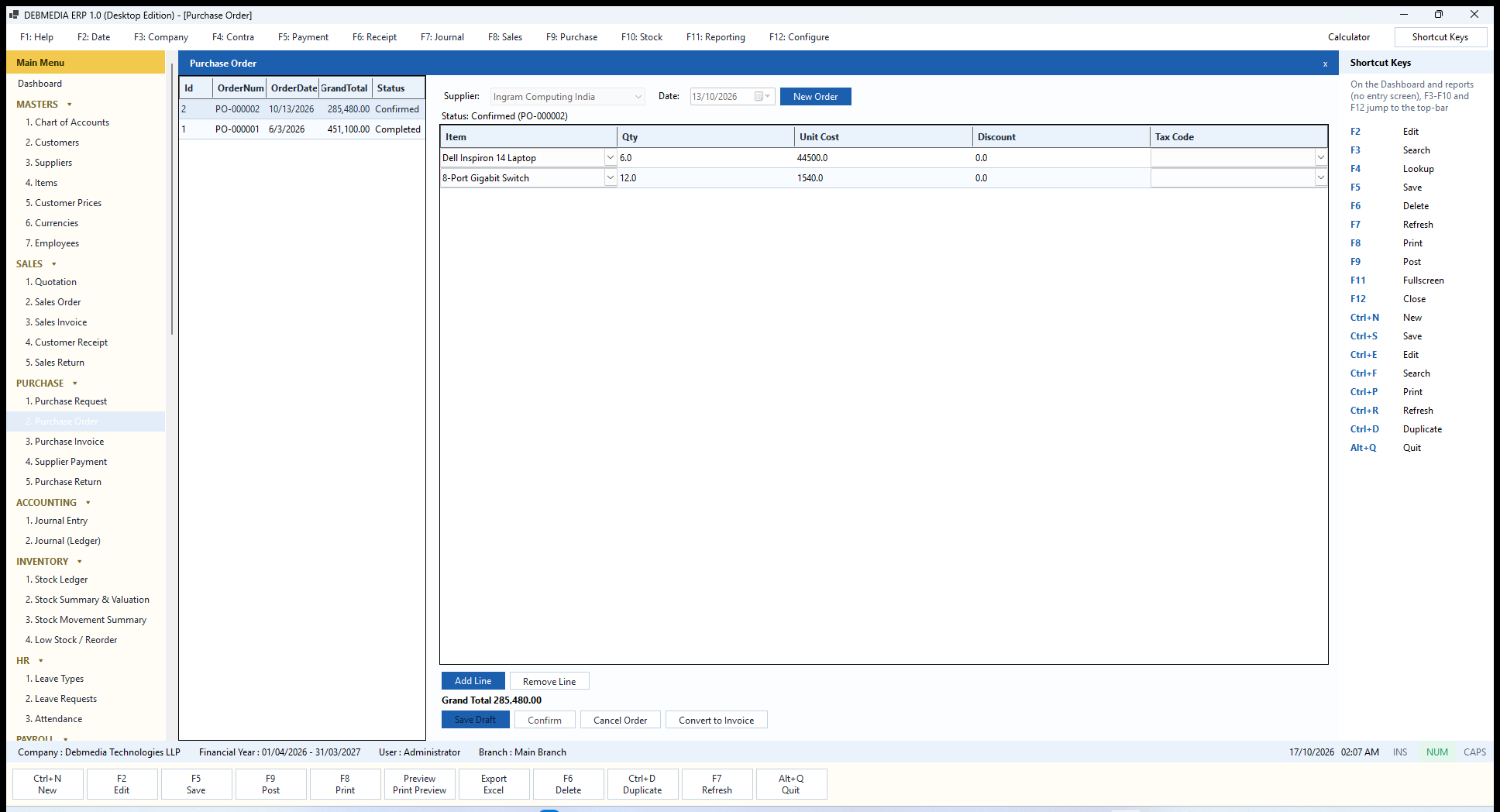
Task: Open the Calculator
Action: 1349,37
